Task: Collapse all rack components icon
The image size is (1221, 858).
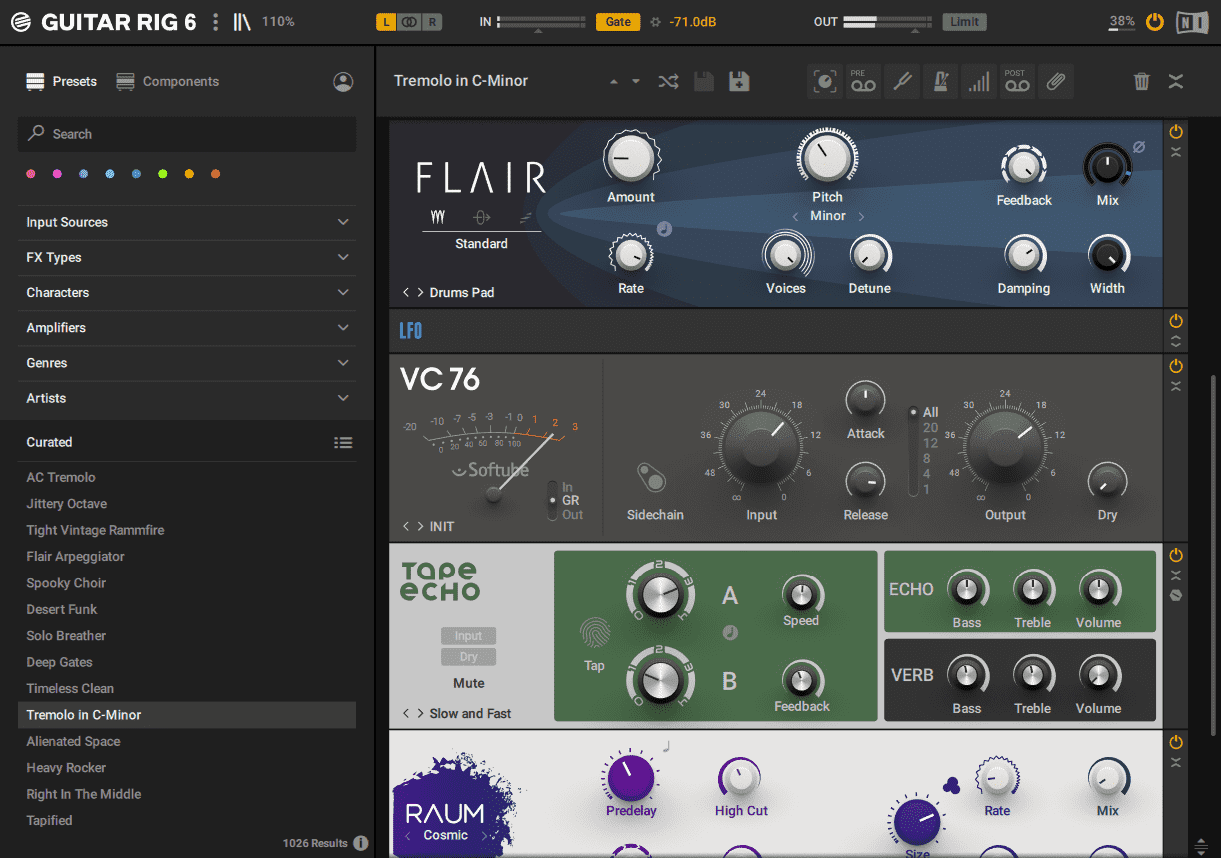Action: 1176,82
